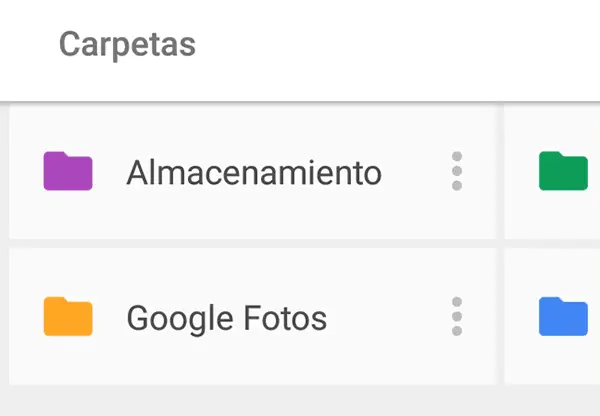
Task: Open the Google Fotos three-dot menu
Action: click(x=457, y=317)
